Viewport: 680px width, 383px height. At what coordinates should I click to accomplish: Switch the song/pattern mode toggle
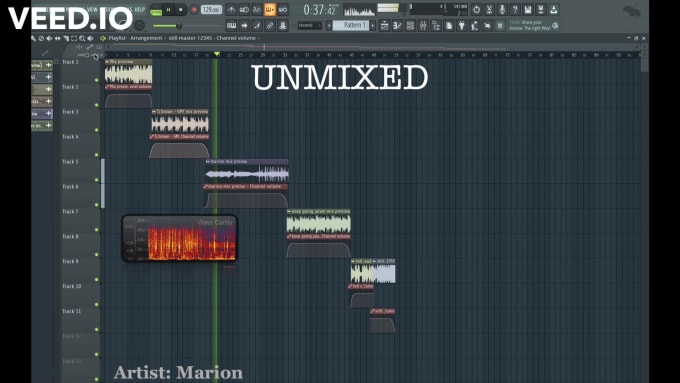(x=156, y=10)
